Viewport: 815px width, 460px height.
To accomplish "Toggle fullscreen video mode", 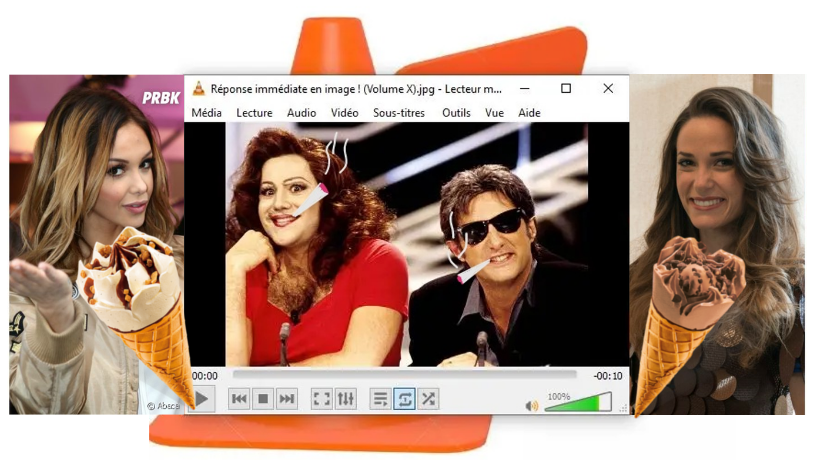I will point(321,399).
